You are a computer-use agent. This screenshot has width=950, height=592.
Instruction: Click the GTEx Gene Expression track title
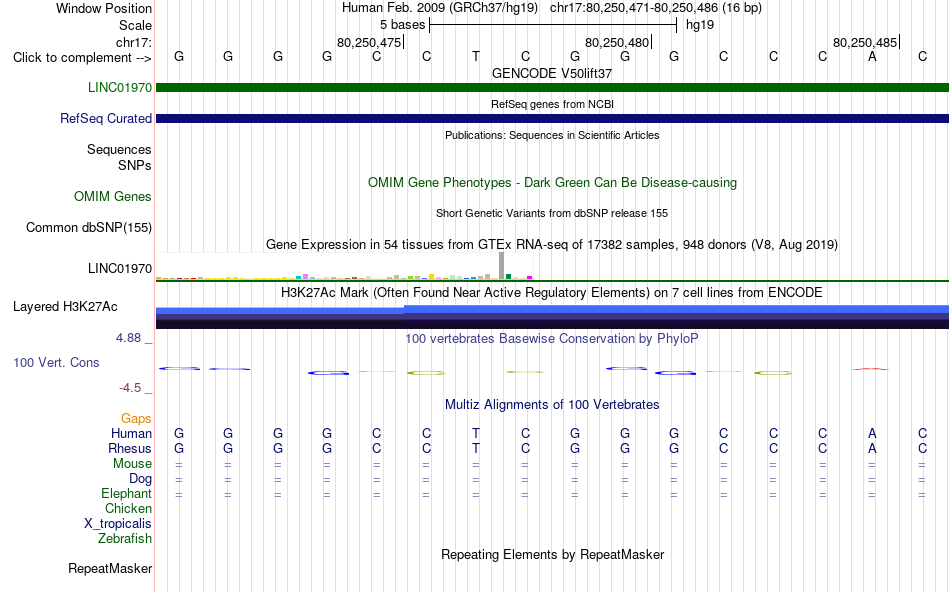[x=552, y=244]
